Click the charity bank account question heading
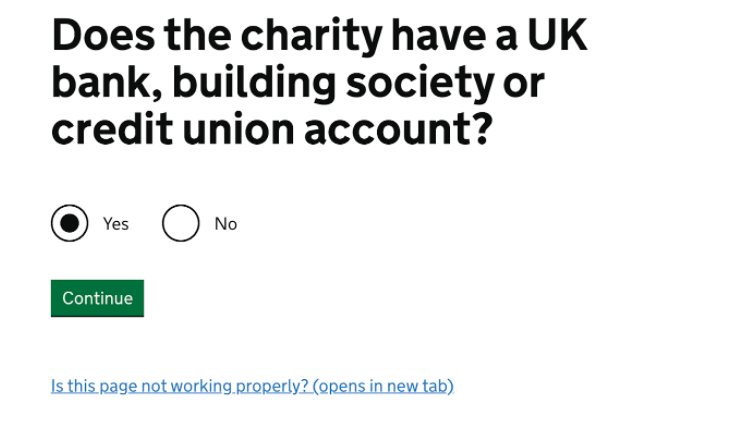The image size is (752, 436). tap(320, 83)
